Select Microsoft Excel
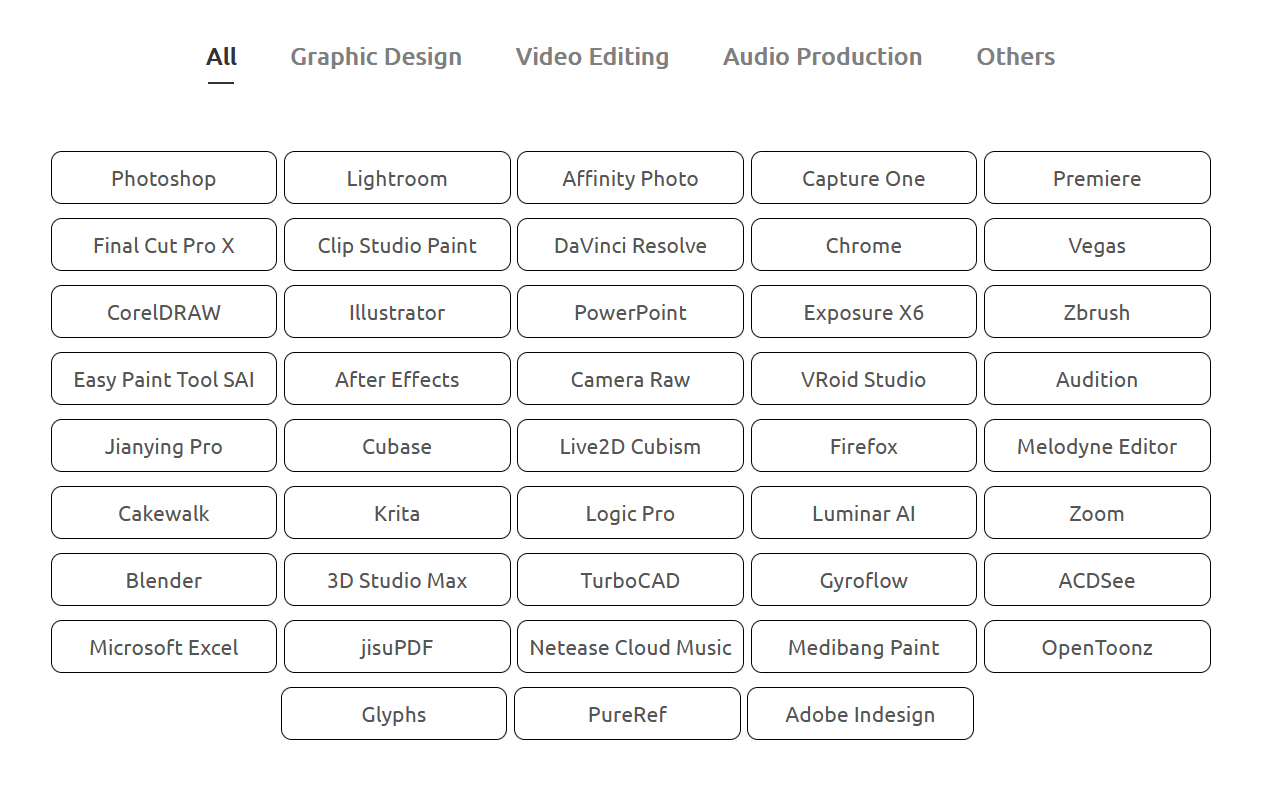The width and height of the screenshot is (1263, 806). (164, 647)
